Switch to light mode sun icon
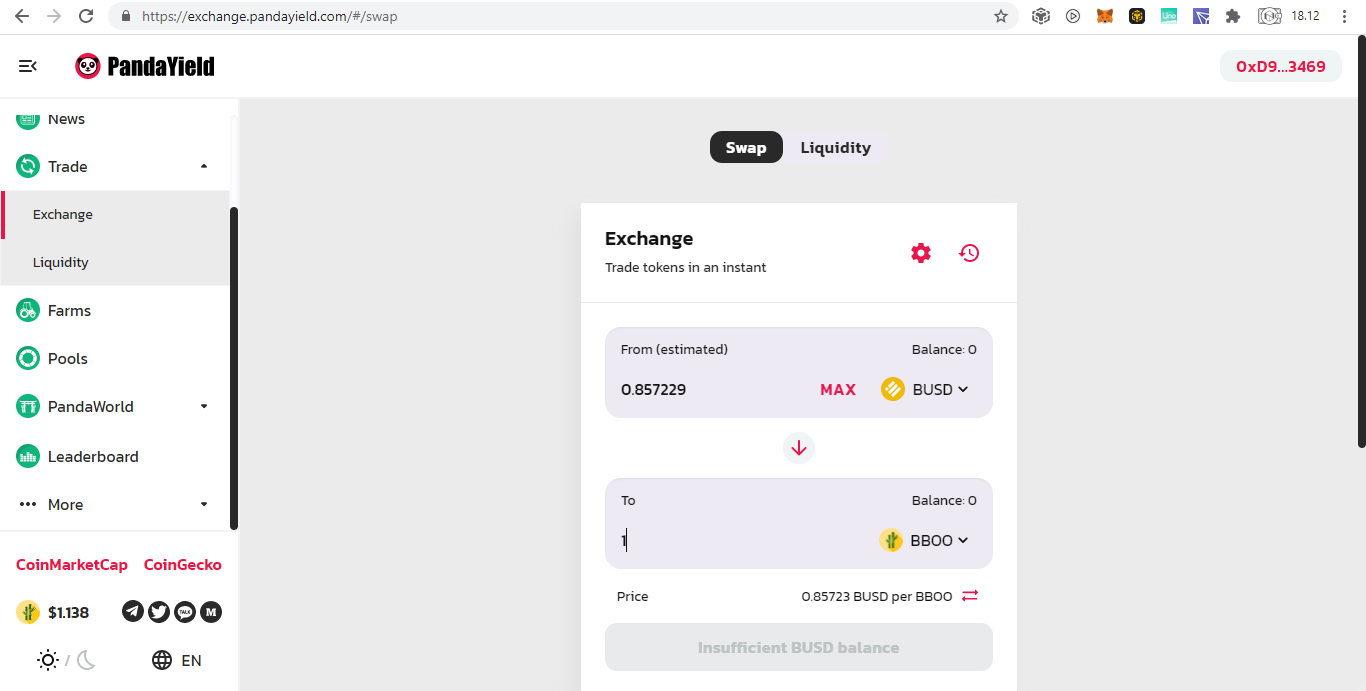 (x=47, y=660)
